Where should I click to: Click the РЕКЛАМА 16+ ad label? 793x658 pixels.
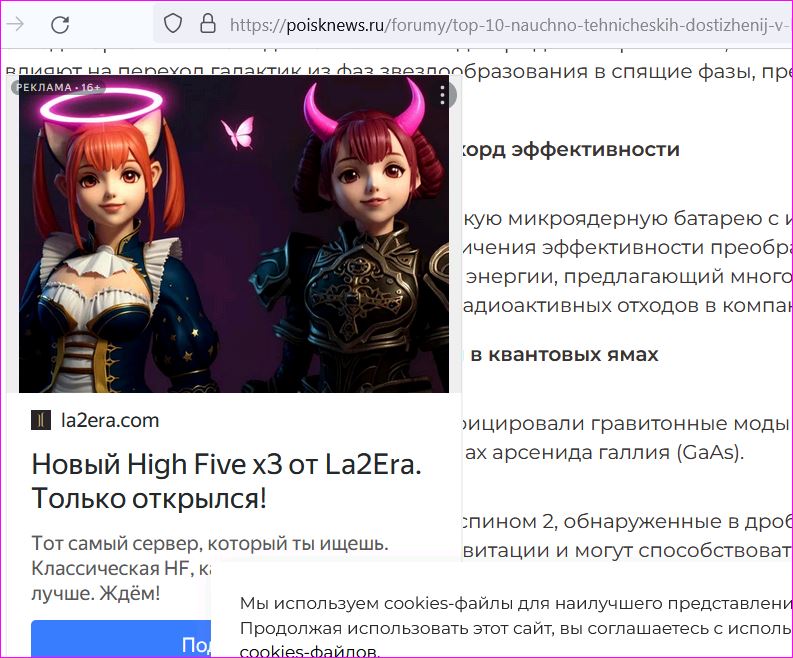(58, 87)
